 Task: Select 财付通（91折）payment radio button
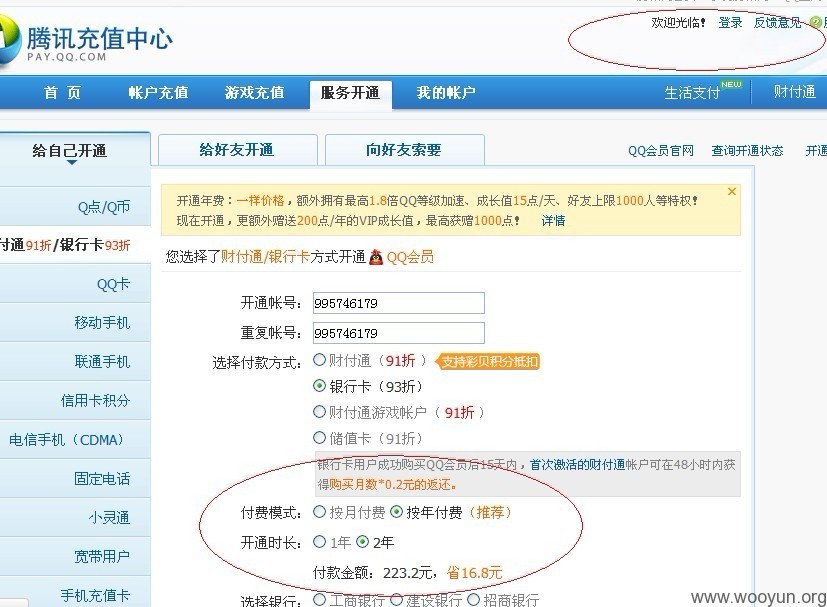click(319, 360)
